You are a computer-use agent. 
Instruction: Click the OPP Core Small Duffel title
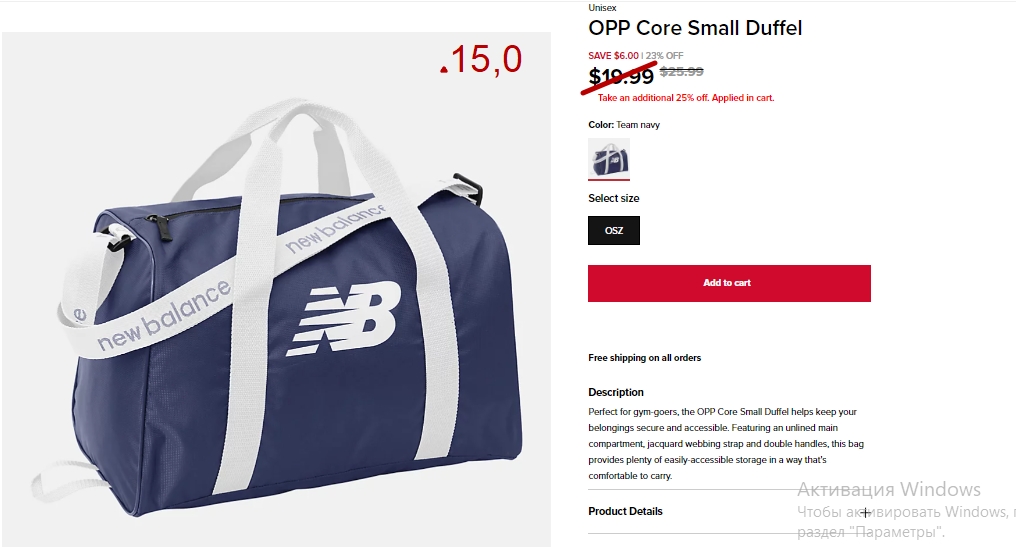point(695,28)
